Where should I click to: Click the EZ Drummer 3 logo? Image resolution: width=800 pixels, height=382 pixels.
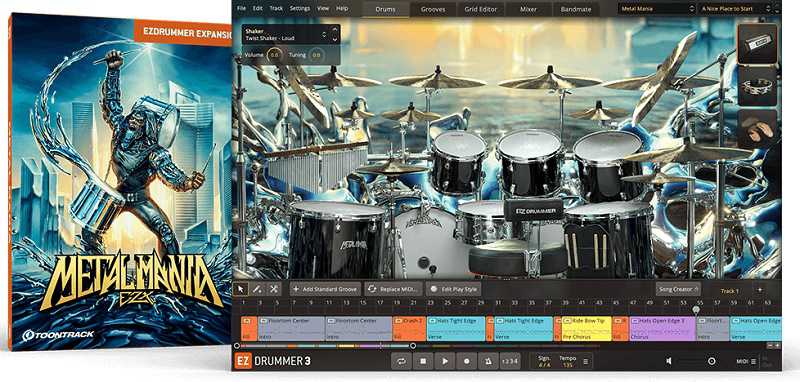tap(273, 361)
